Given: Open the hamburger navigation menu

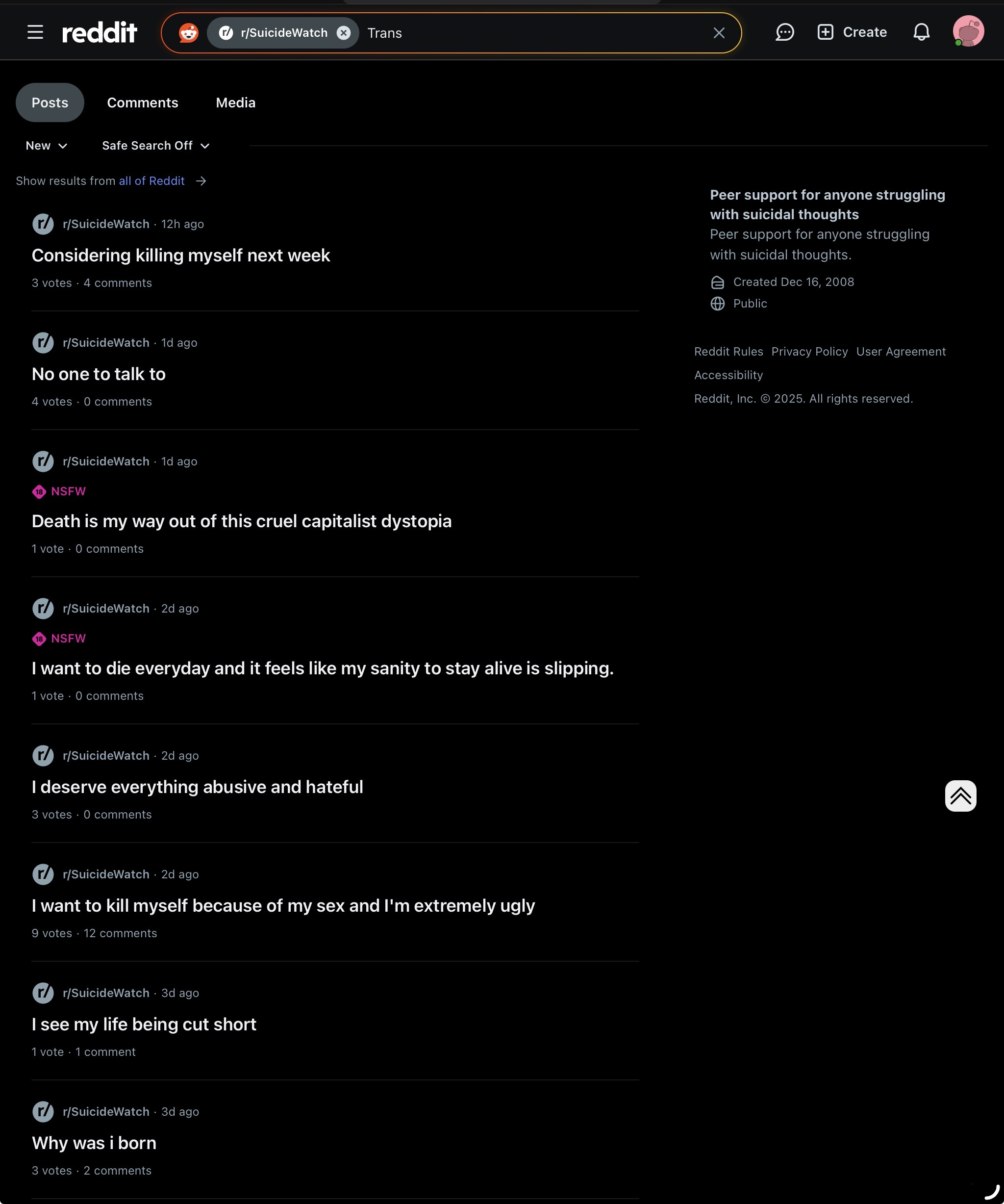Looking at the screenshot, I should point(35,32).
